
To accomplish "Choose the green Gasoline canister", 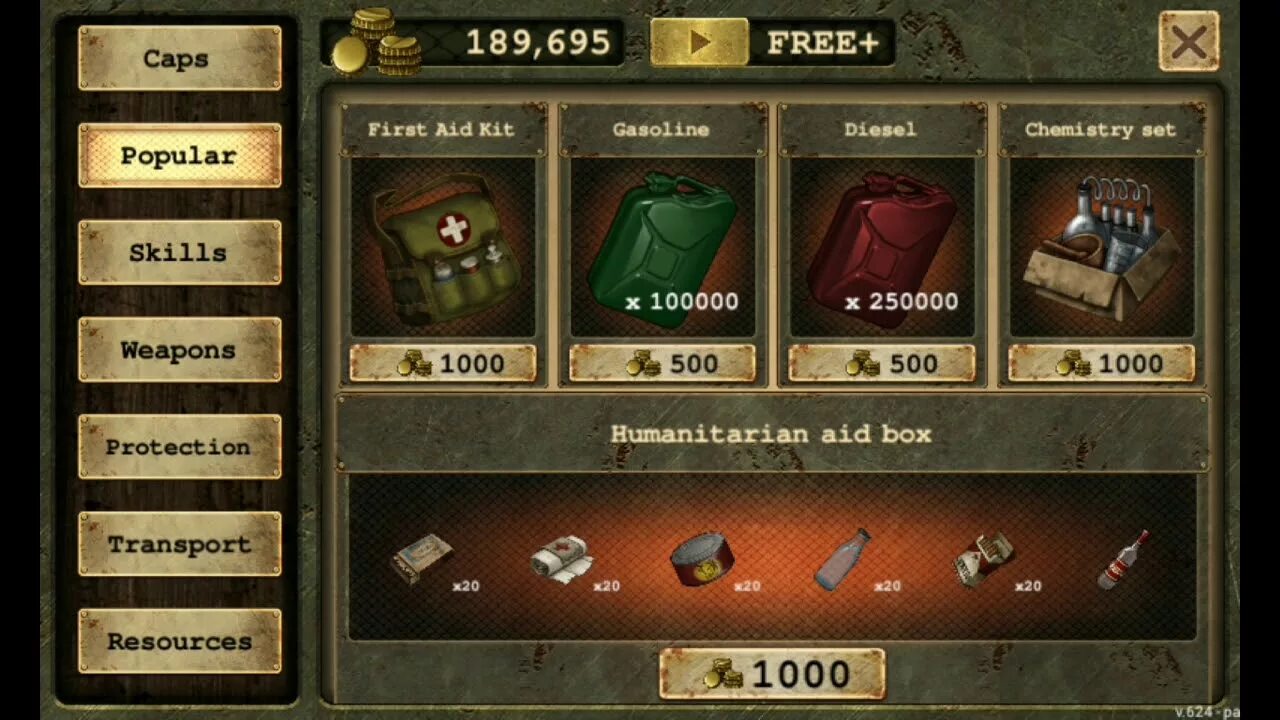I will (x=661, y=247).
